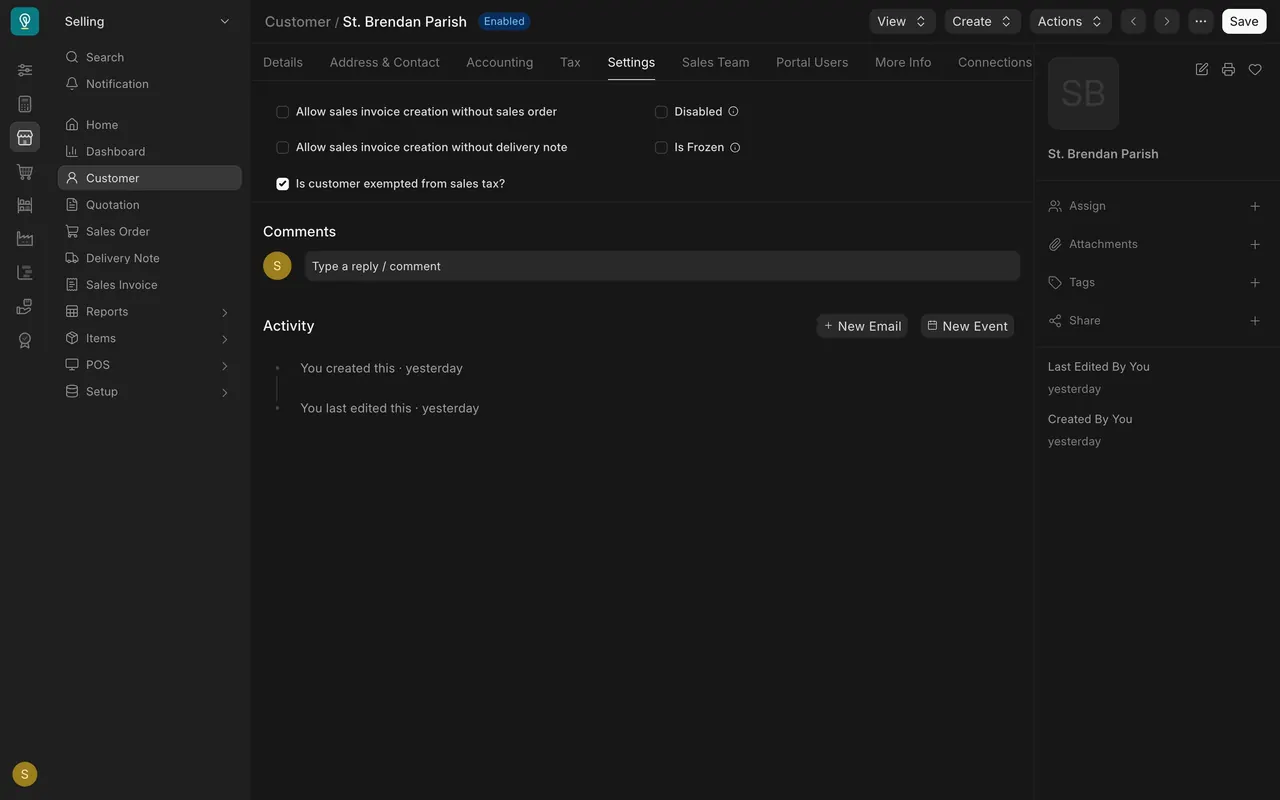Open the View dropdown
The image size is (1280, 800).
coord(902,21)
